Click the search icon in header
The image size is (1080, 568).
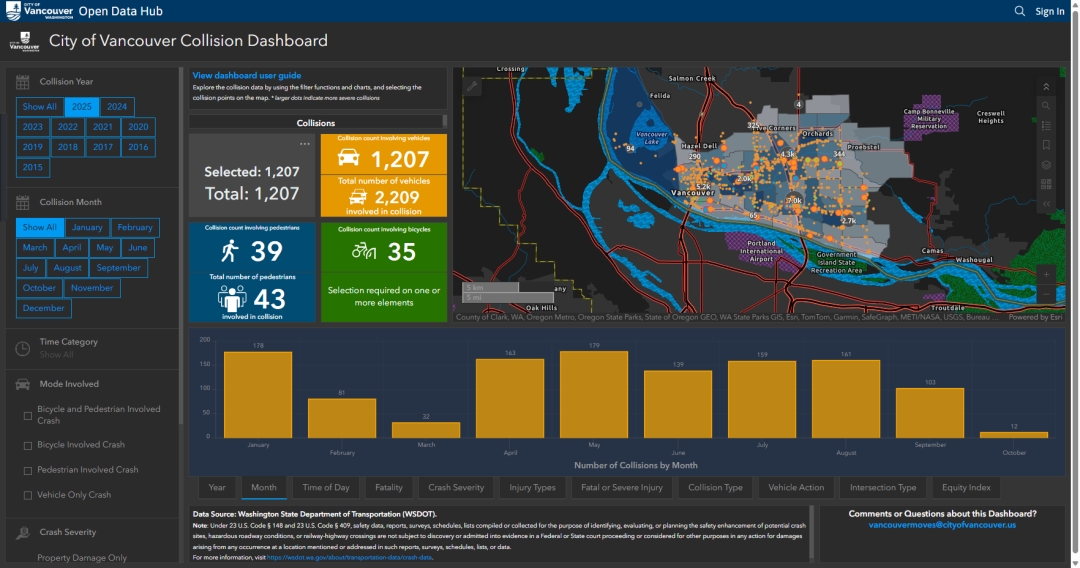pos(1020,11)
